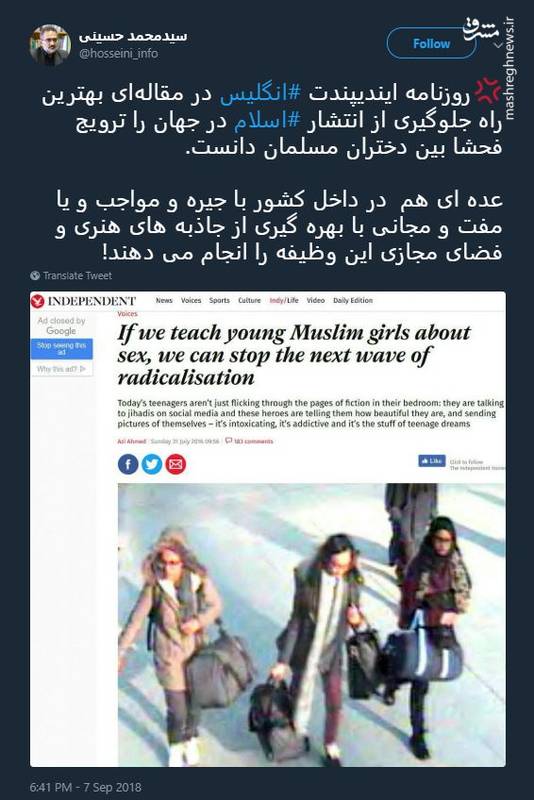
Task: Click the globe icon beside Translate Tweet
Action: tap(35, 276)
